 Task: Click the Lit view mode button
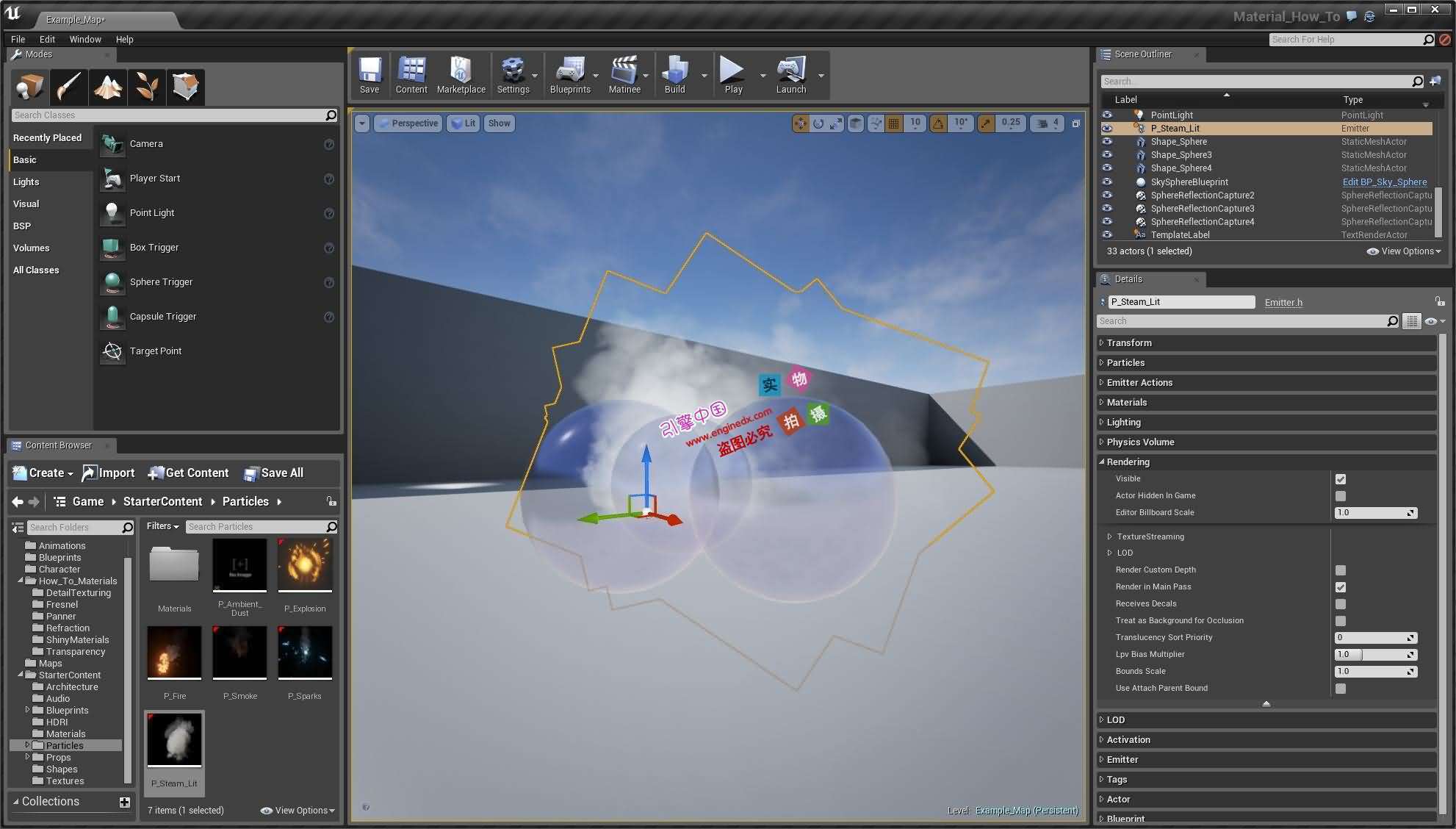(464, 123)
